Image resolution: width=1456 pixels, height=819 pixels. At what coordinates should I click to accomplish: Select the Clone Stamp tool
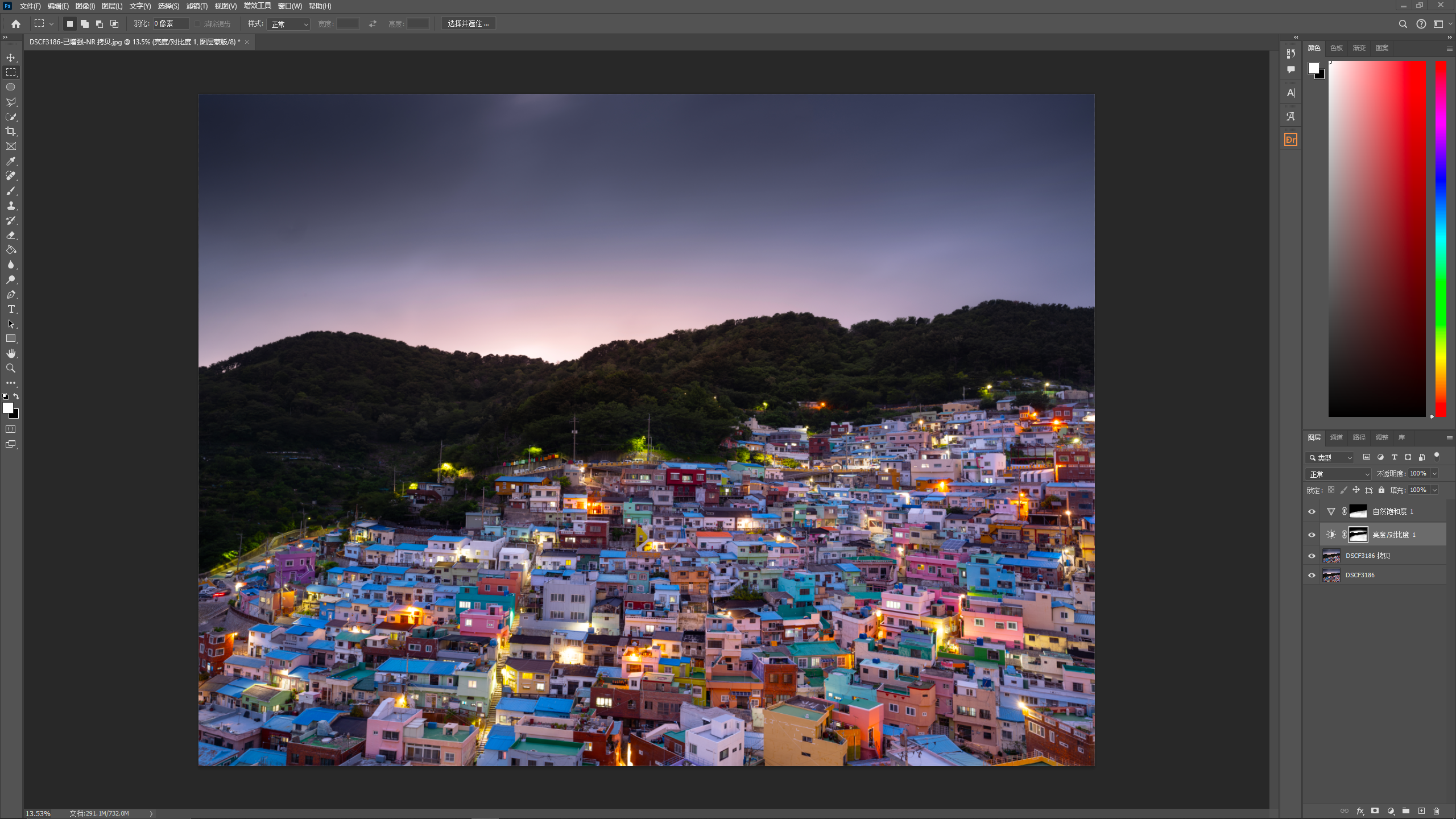[11, 206]
